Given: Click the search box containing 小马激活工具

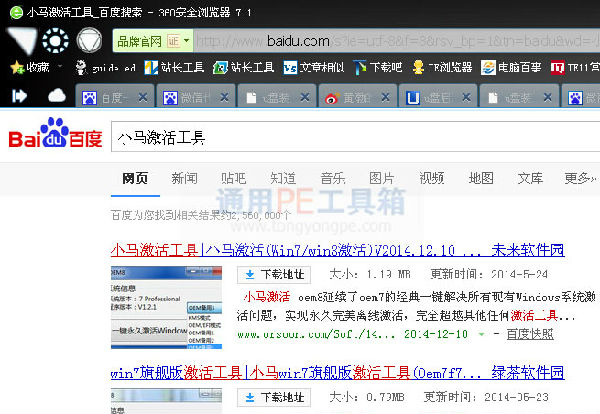Looking at the screenshot, I should [x=355, y=137].
